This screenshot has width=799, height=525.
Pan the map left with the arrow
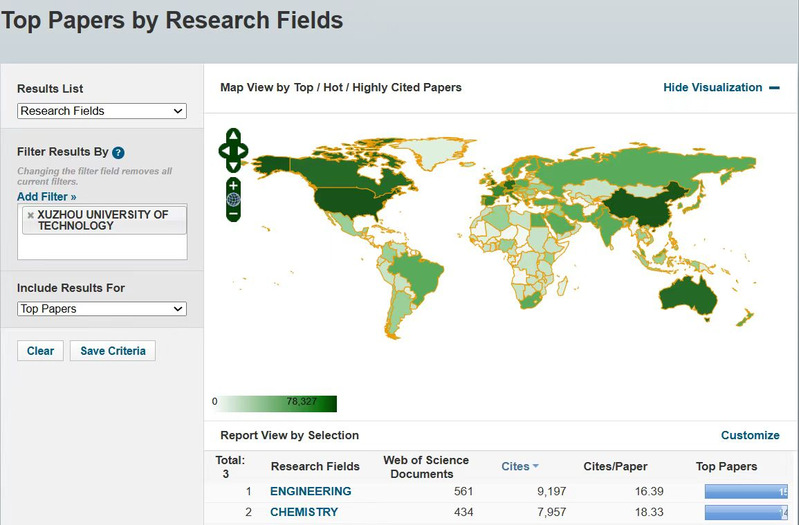pos(224,151)
